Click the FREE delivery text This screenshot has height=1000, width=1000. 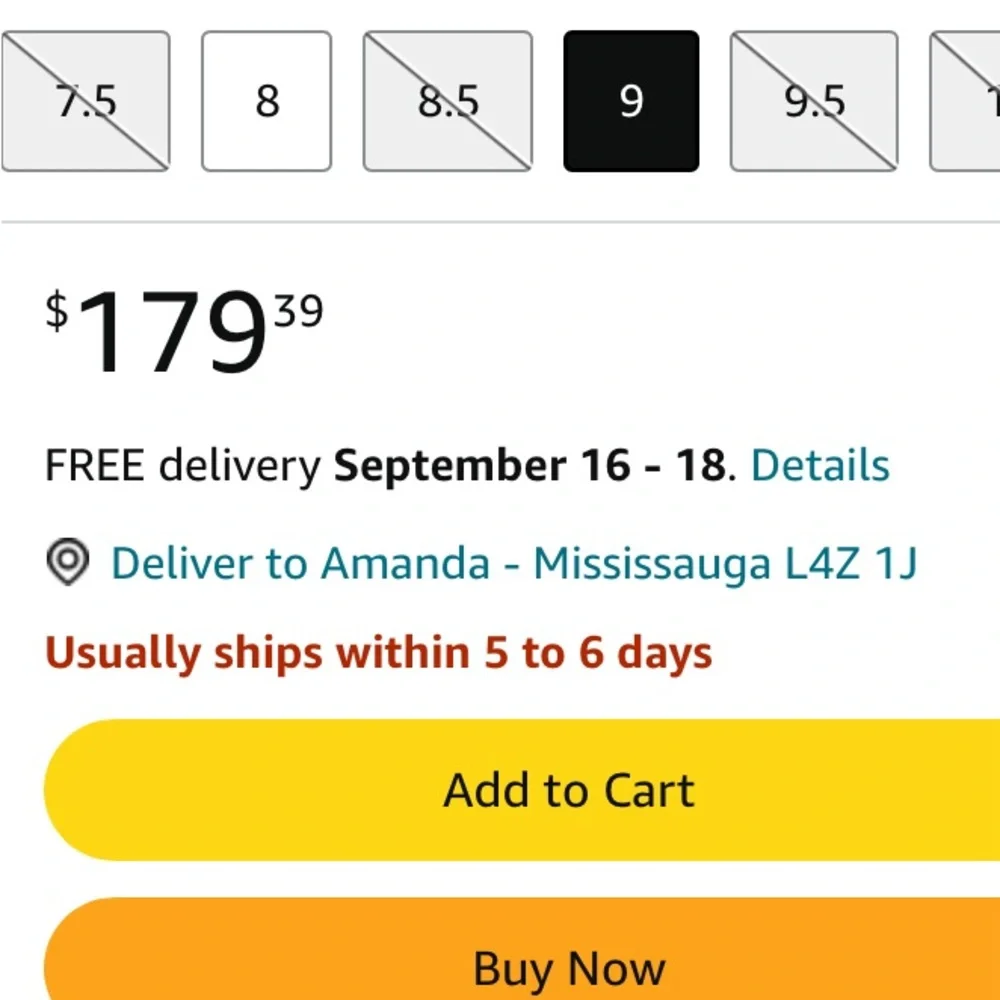[x=182, y=466]
